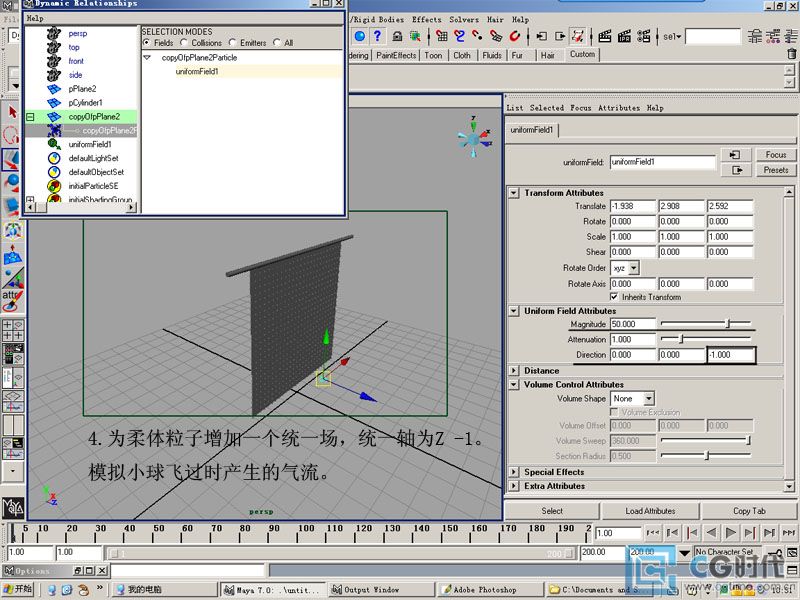Select the Emitters selection mode radio button
Image resolution: width=800 pixels, height=600 pixels.
coord(232,43)
